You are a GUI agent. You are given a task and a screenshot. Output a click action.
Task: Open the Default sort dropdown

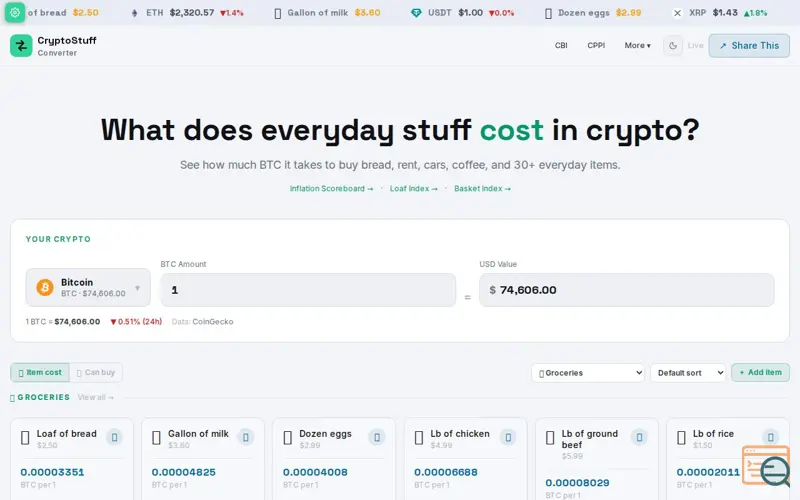[x=688, y=373]
